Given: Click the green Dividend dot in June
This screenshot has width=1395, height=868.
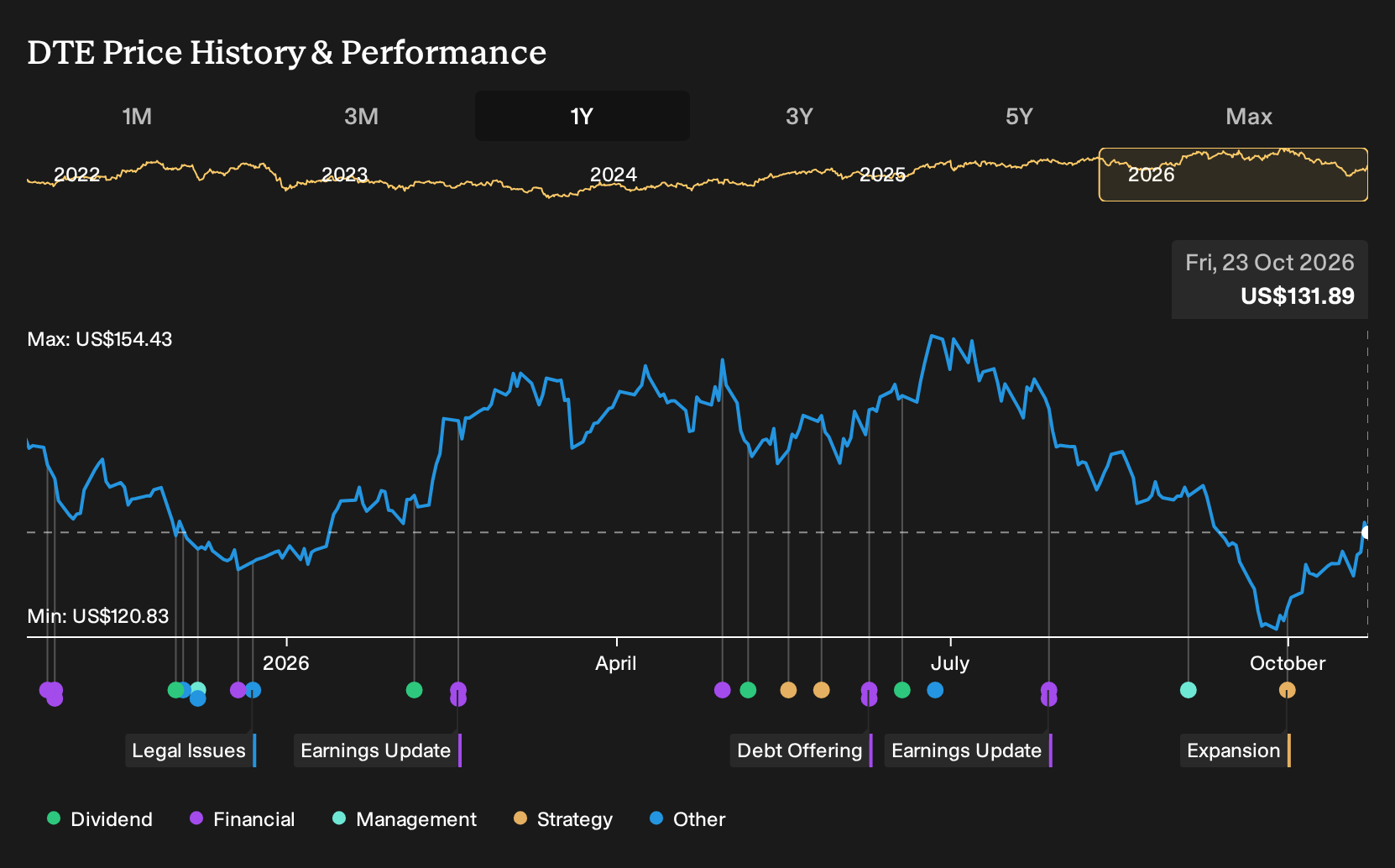Looking at the screenshot, I should click(x=902, y=690).
